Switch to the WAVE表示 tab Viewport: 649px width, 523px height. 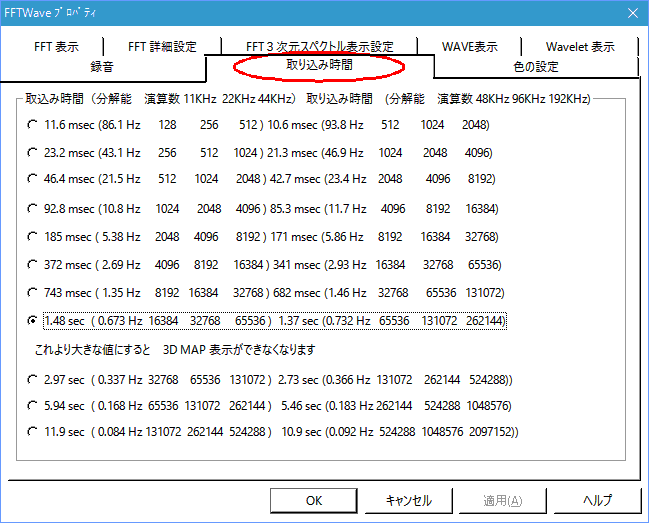click(x=470, y=47)
